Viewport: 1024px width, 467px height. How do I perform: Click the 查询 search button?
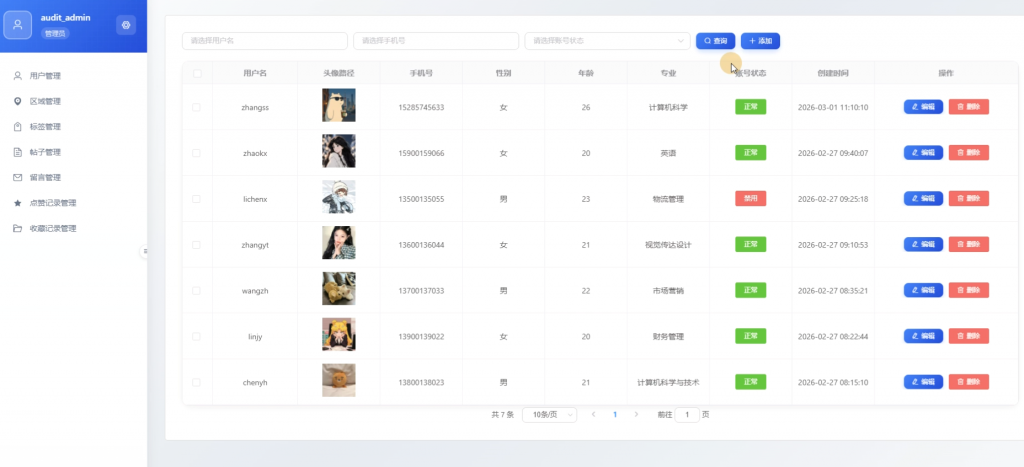716,40
